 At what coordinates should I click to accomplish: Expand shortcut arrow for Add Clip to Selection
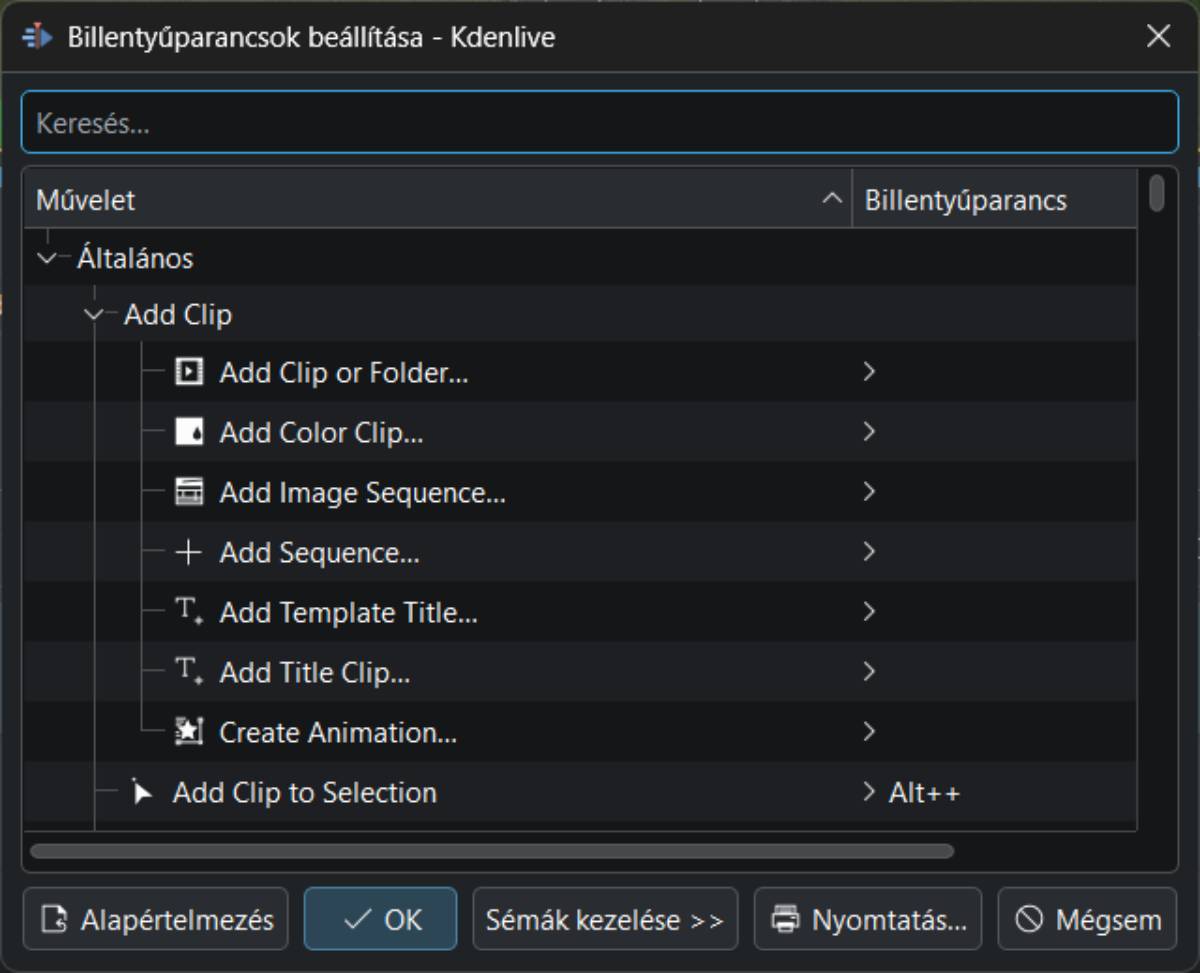[x=868, y=792]
